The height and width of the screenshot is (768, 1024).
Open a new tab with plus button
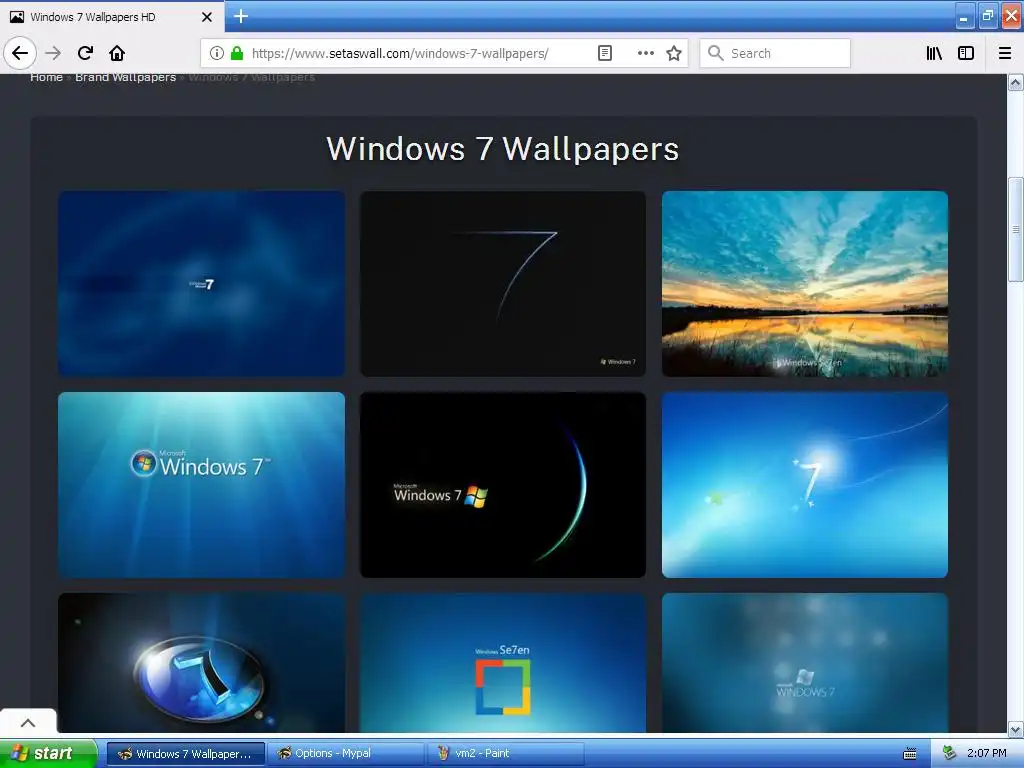[x=241, y=16]
